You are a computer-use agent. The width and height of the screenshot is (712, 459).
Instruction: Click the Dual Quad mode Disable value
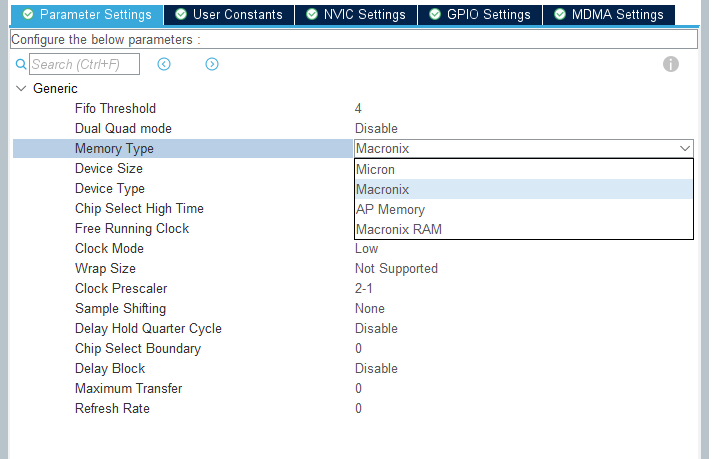(376, 128)
